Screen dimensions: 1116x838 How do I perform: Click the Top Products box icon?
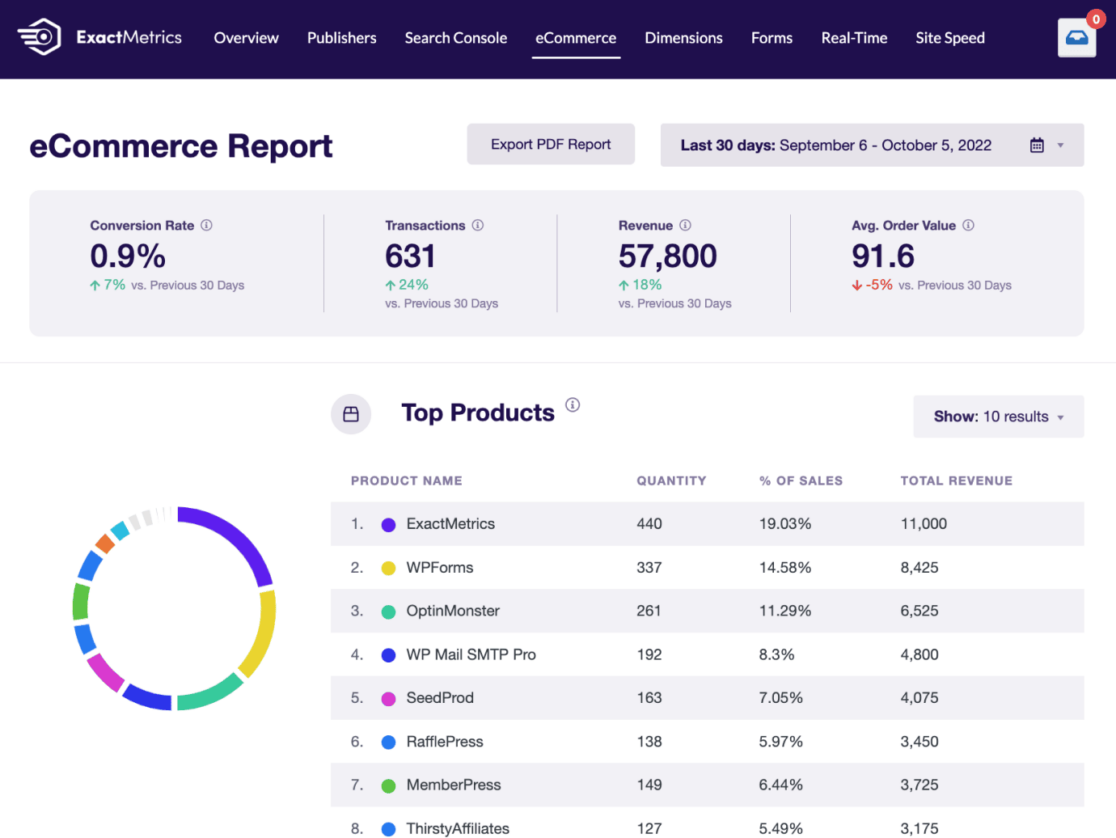351,414
